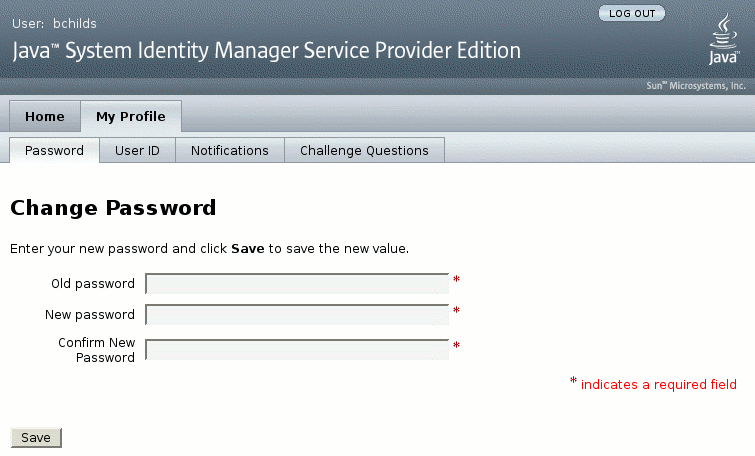755x456 pixels.
Task: Focus the Old password field
Action: click(297, 284)
